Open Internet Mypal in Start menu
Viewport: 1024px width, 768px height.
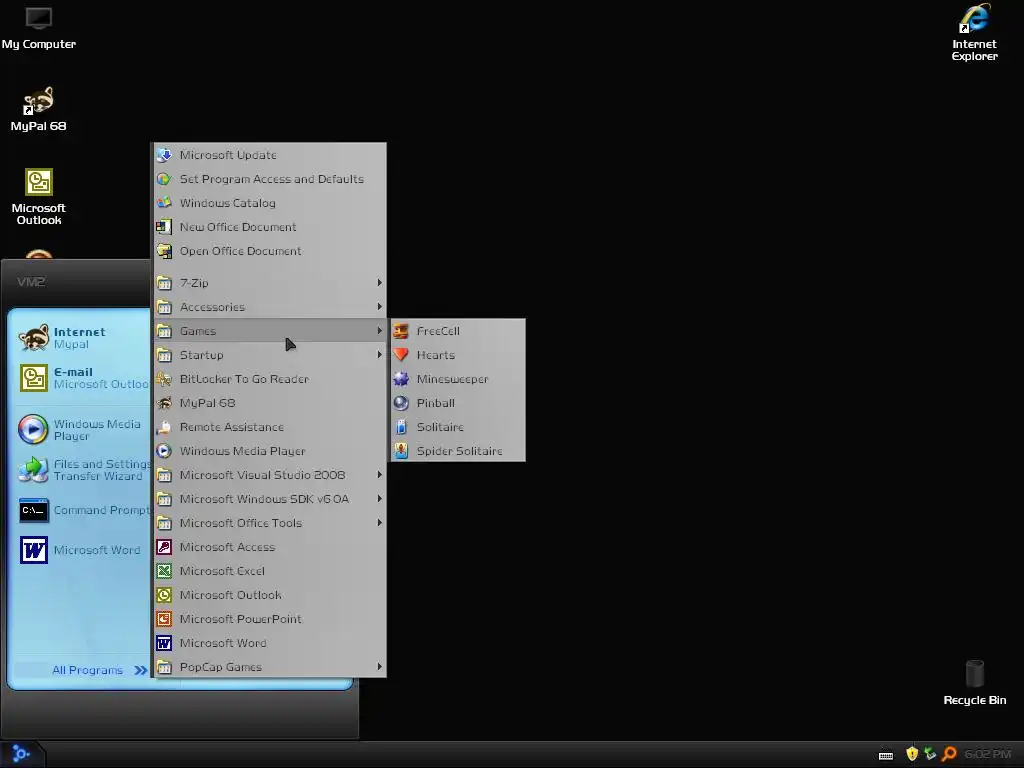pos(83,338)
